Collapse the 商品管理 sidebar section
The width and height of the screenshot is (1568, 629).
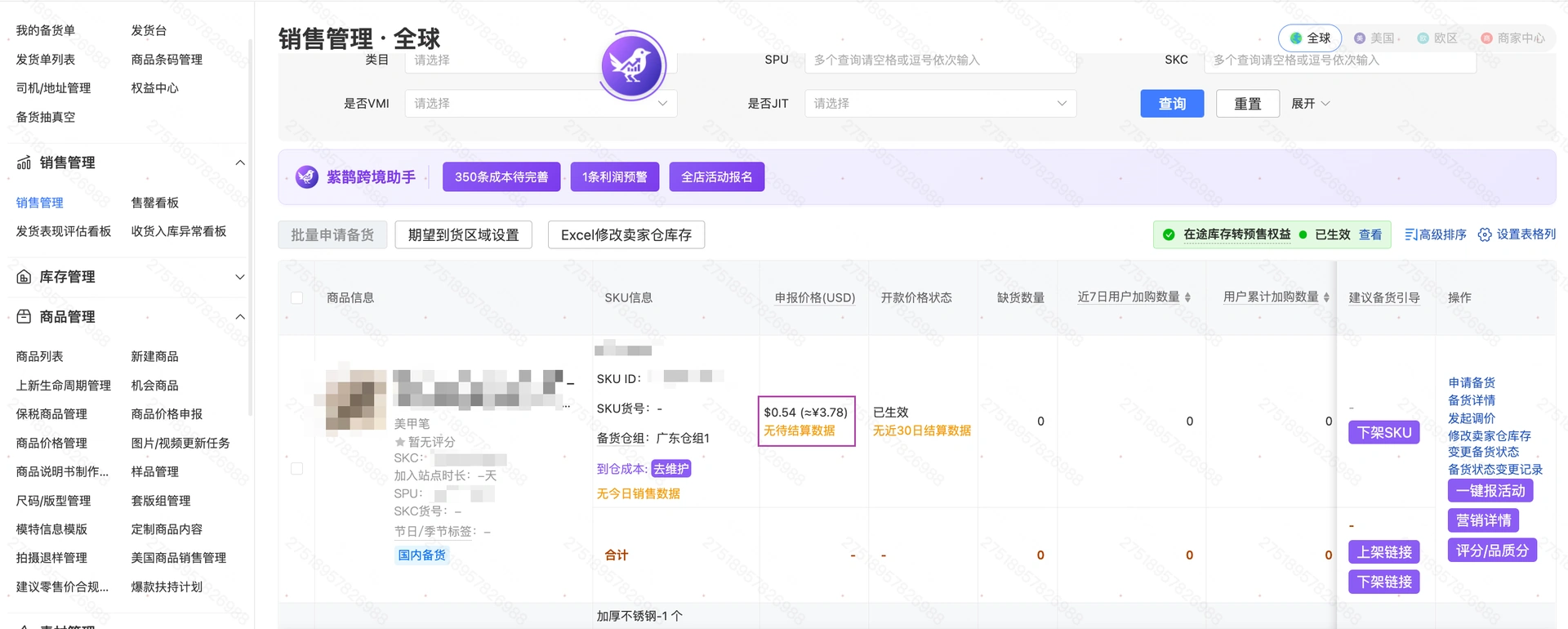(240, 317)
